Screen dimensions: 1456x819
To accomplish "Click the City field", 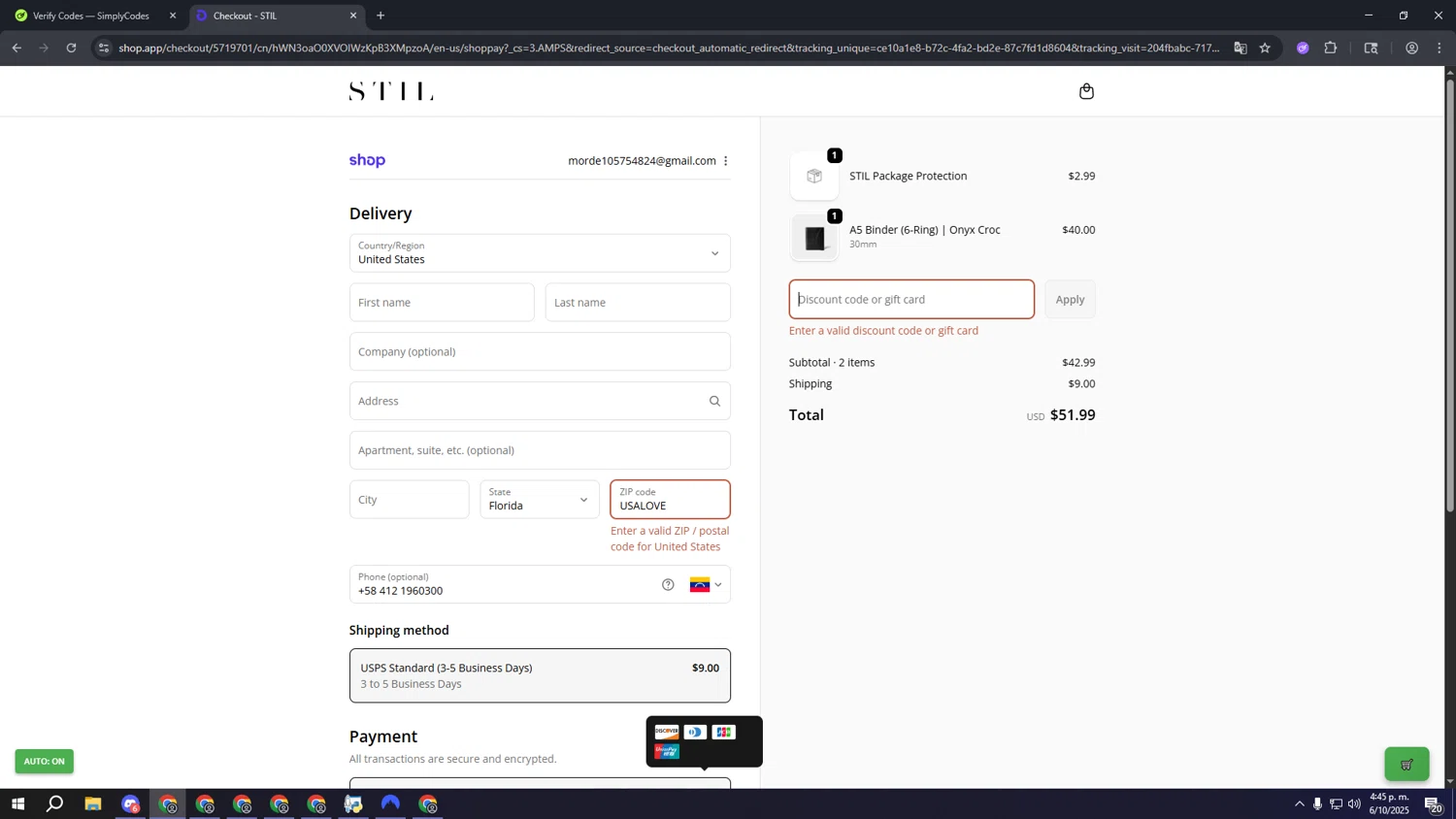I will click(x=409, y=500).
